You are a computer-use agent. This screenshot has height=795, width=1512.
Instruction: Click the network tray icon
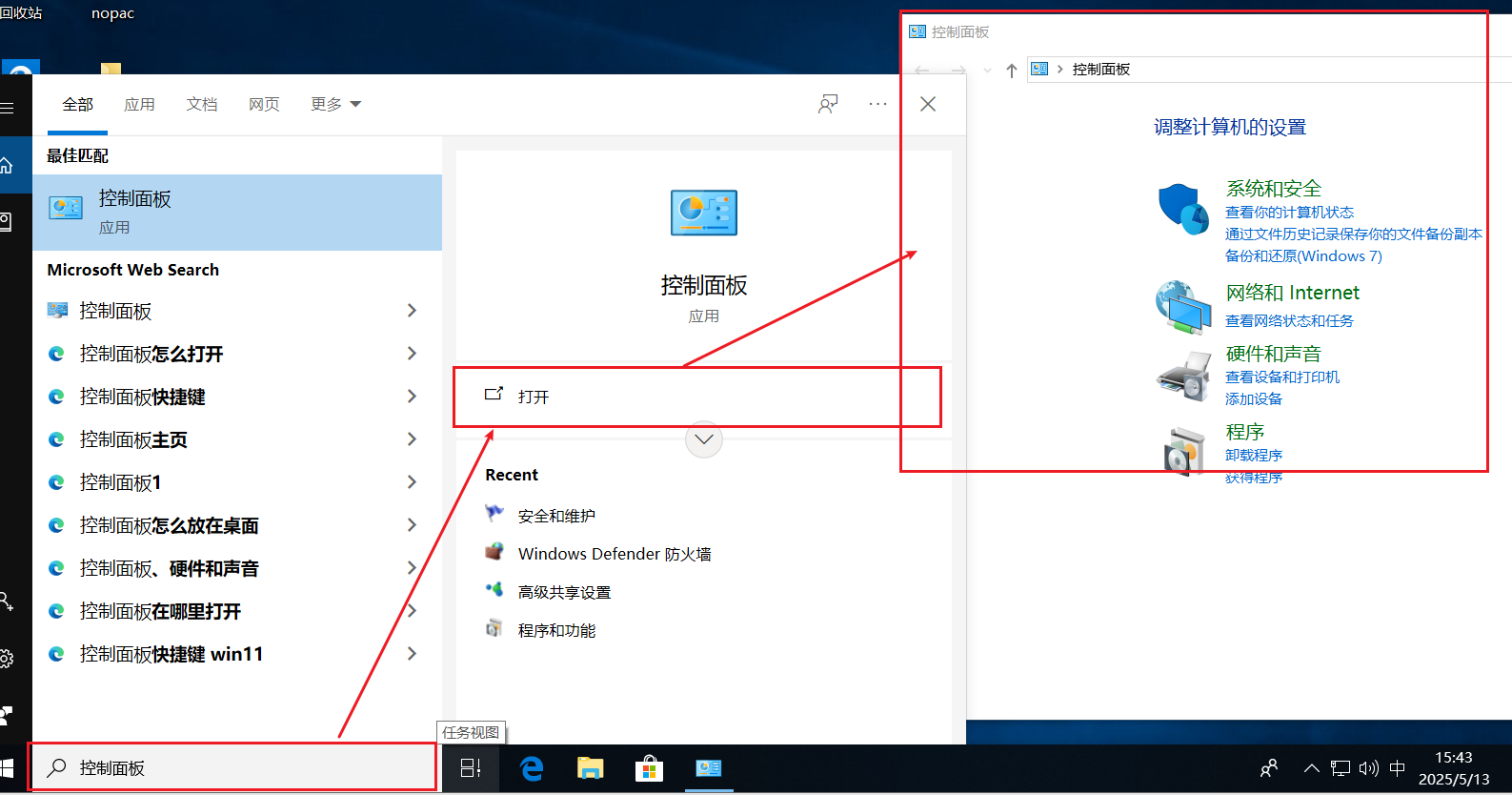click(x=1341, y=768)
